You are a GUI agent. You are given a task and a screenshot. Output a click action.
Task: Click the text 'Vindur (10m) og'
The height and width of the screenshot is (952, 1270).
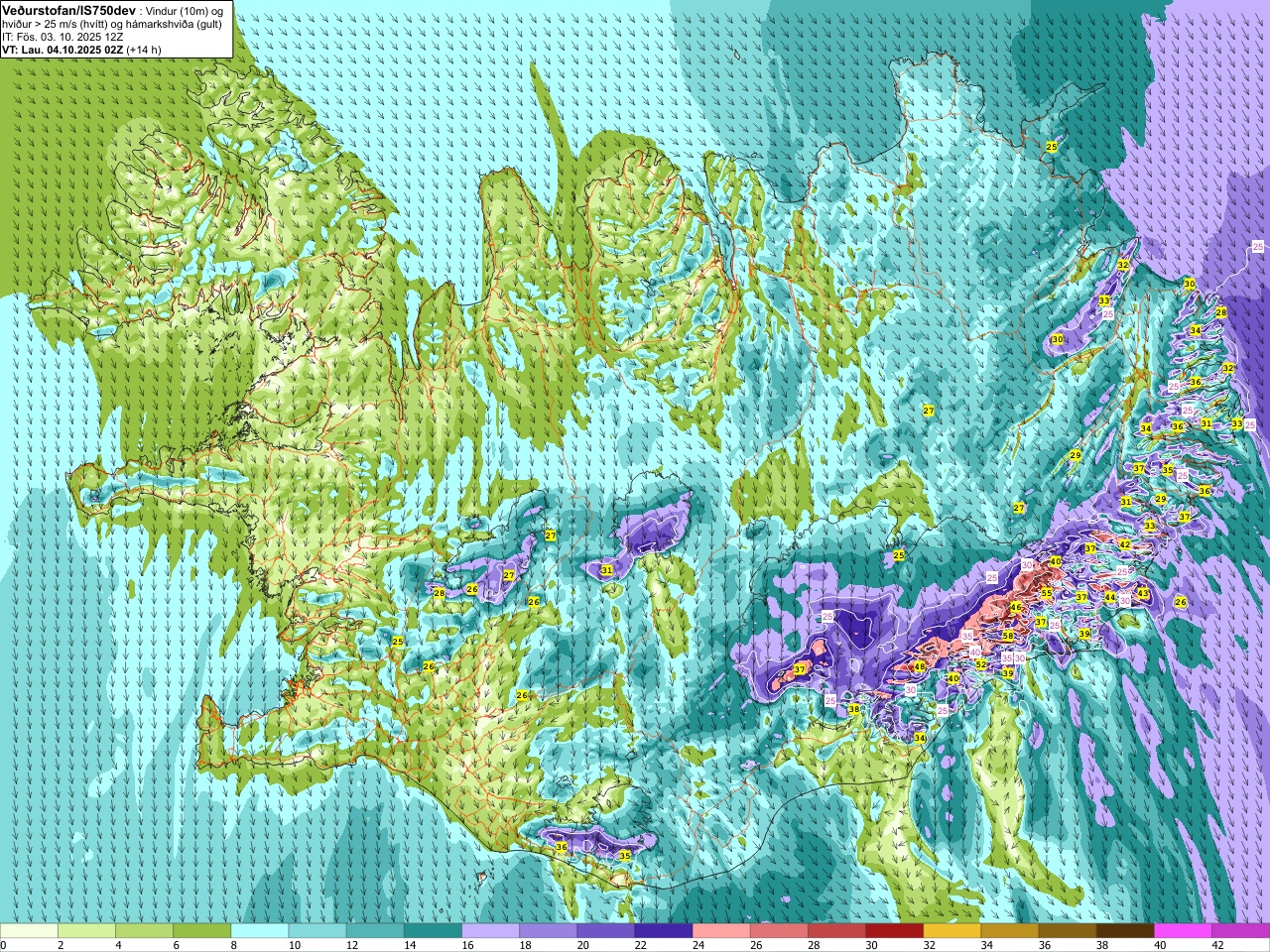(x=187, y=10)
